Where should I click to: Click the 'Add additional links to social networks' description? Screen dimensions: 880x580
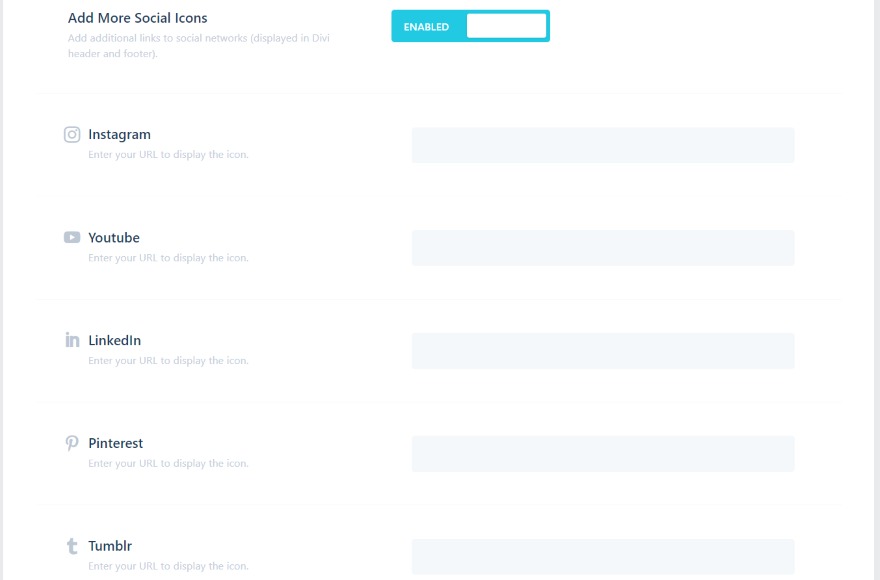click(199, 46)
